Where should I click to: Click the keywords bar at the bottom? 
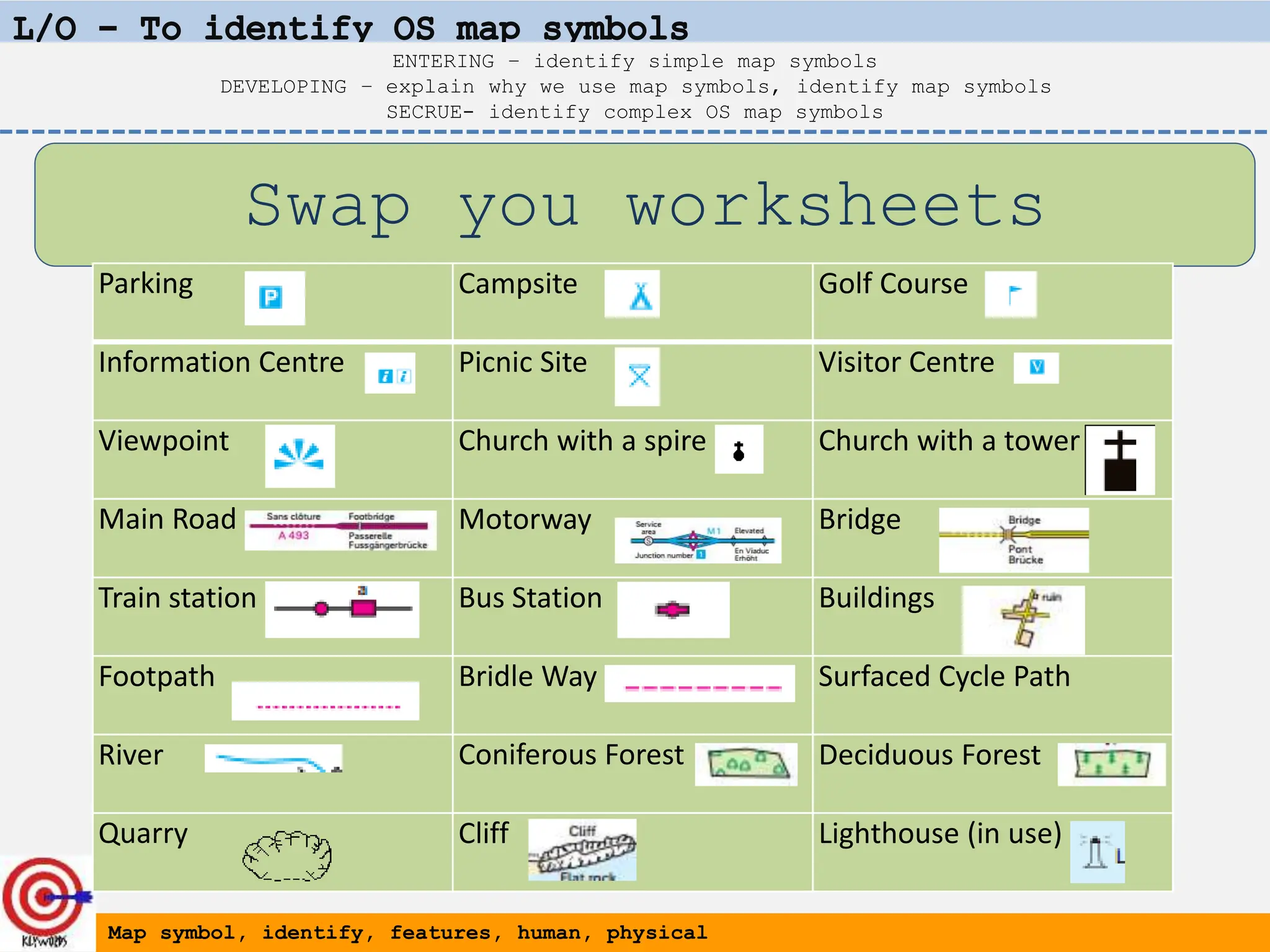pyautogui.click(x=683, y=933)
